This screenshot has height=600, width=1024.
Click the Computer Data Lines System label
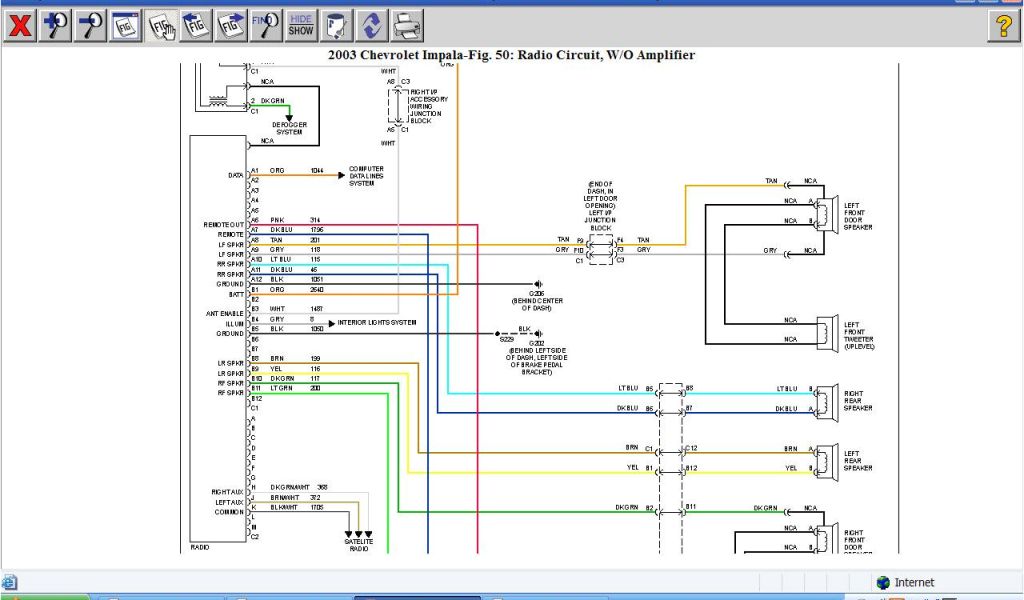(366, 176)
